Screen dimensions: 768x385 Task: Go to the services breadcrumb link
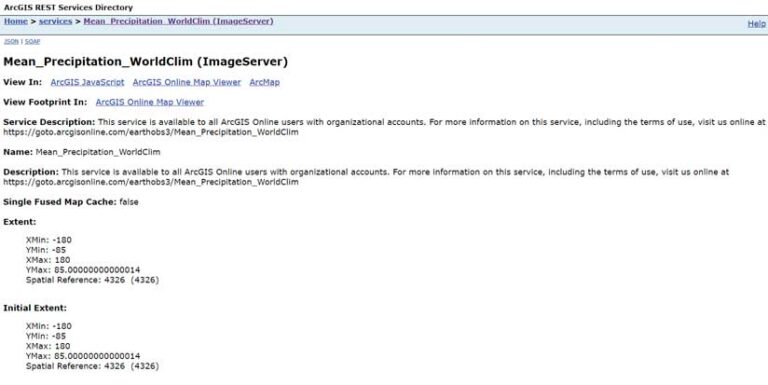55,22
